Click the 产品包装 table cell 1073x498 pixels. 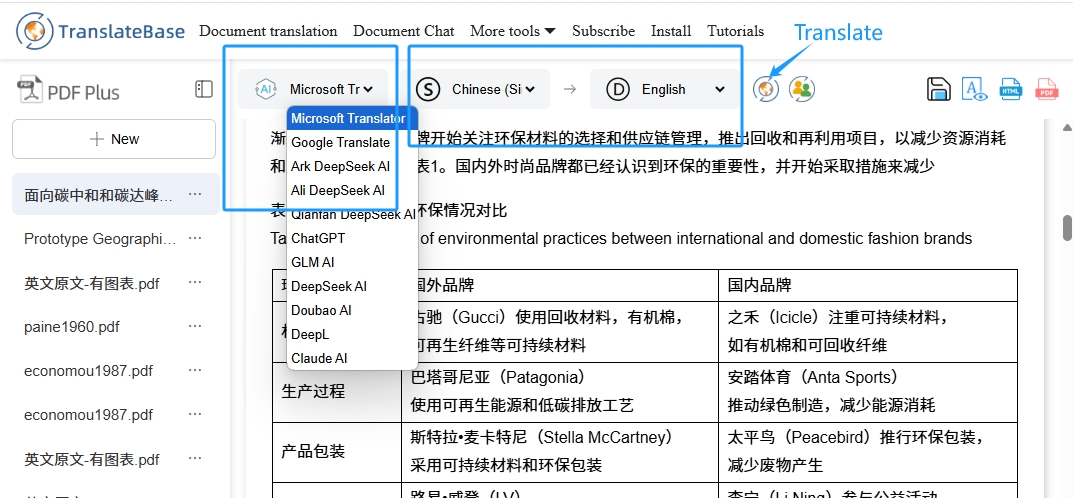point(337,451)
